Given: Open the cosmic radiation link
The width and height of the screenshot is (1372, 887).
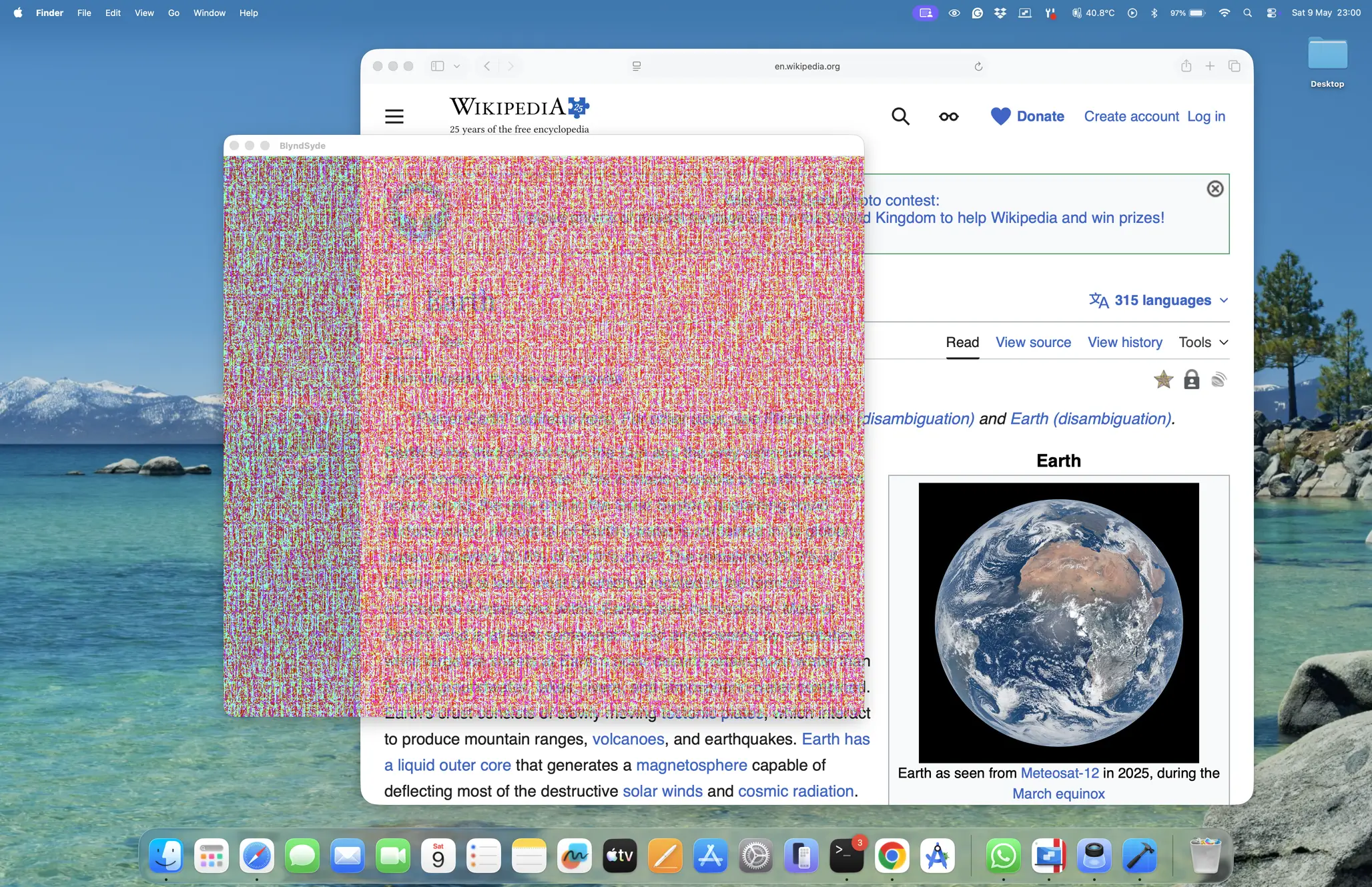Looking at the screenshot, I should pos(795,791).
